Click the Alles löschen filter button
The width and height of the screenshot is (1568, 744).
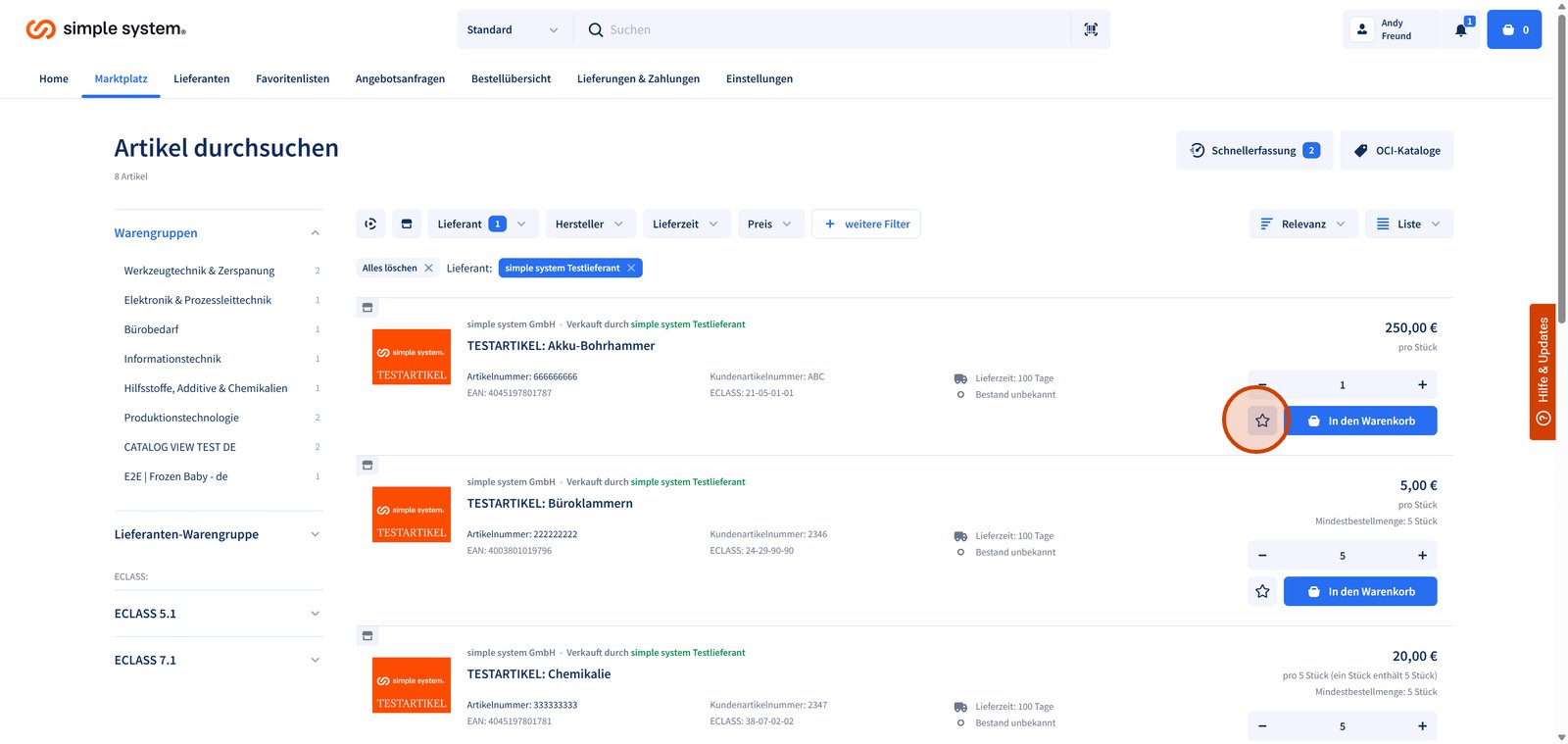click(x=397, y=268)
